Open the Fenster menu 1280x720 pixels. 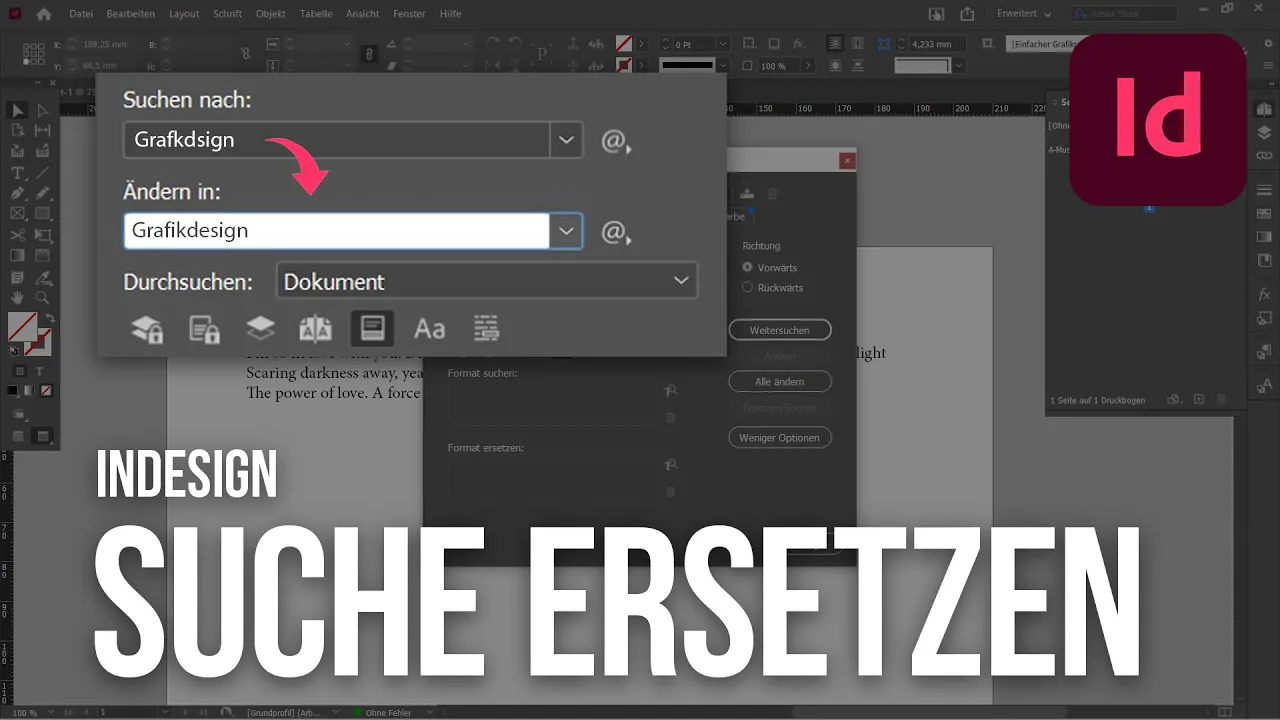point(409,14)
